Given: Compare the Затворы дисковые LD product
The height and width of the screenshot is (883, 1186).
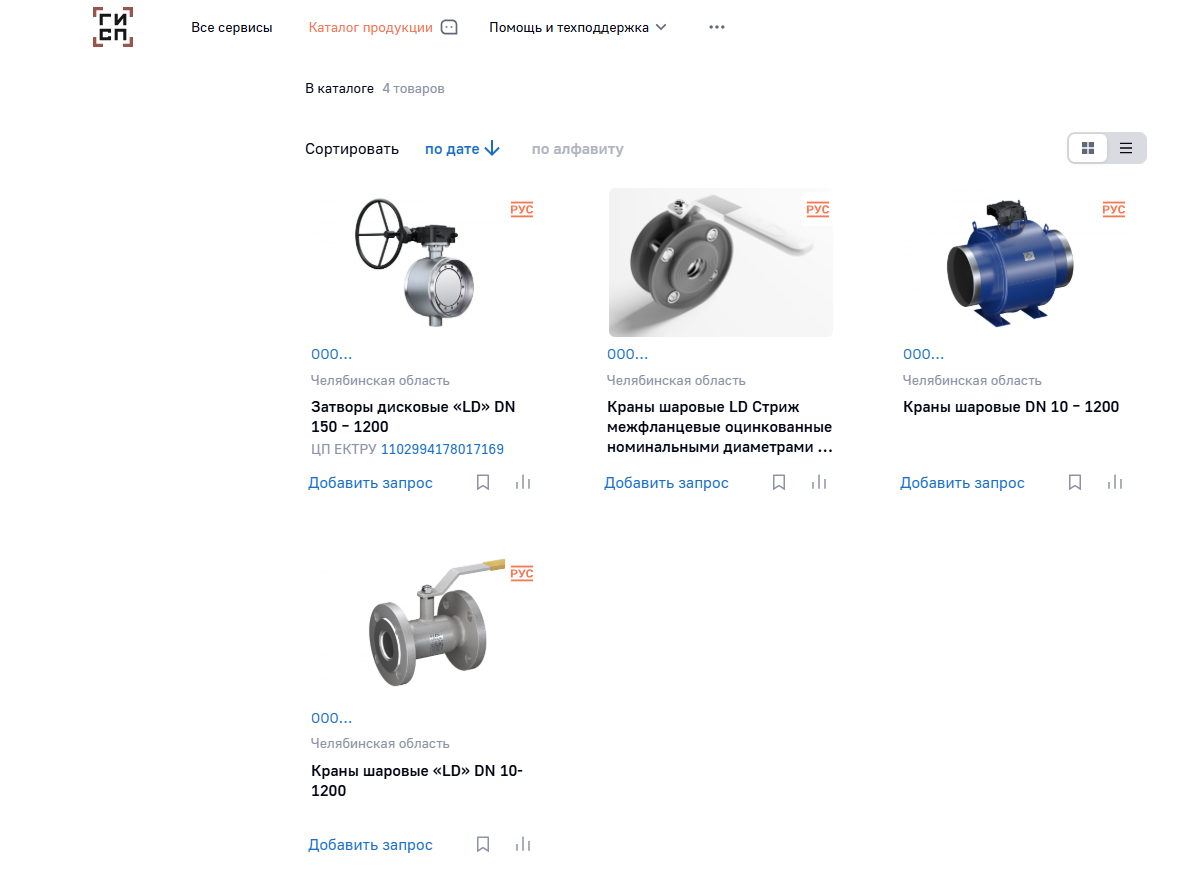Looking at the screenshot, I should tap(523, 482).
